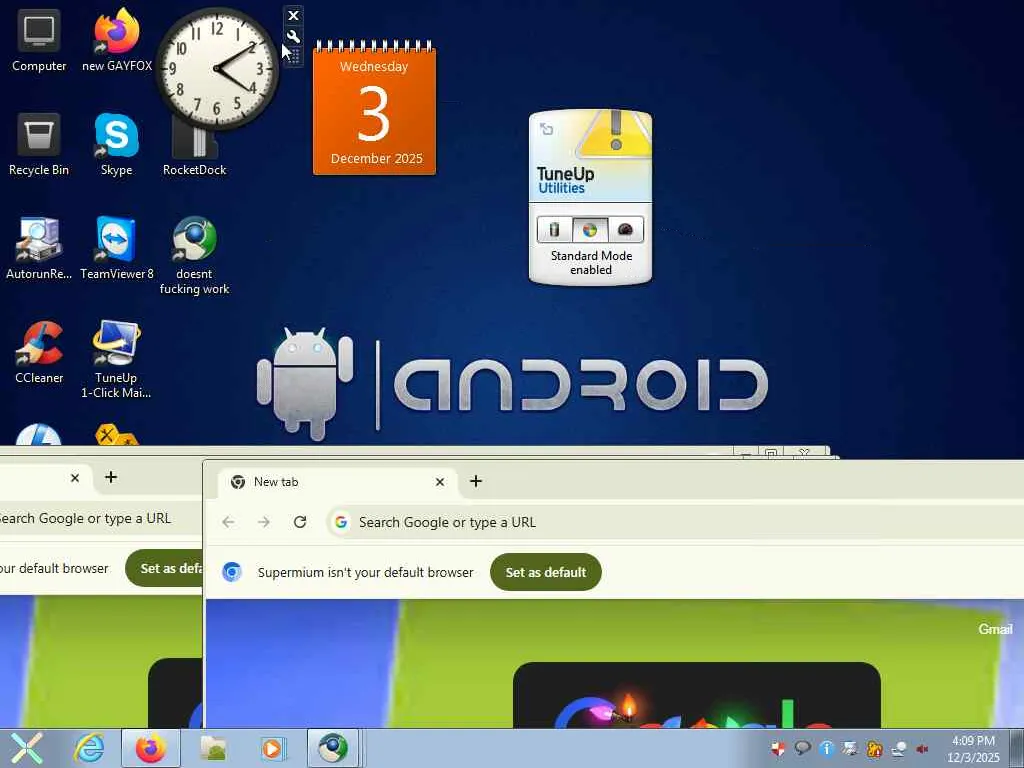Click the back arrow in the front Supermium window
Screen dimensions: 1024x768
click(x=228, y=522)
